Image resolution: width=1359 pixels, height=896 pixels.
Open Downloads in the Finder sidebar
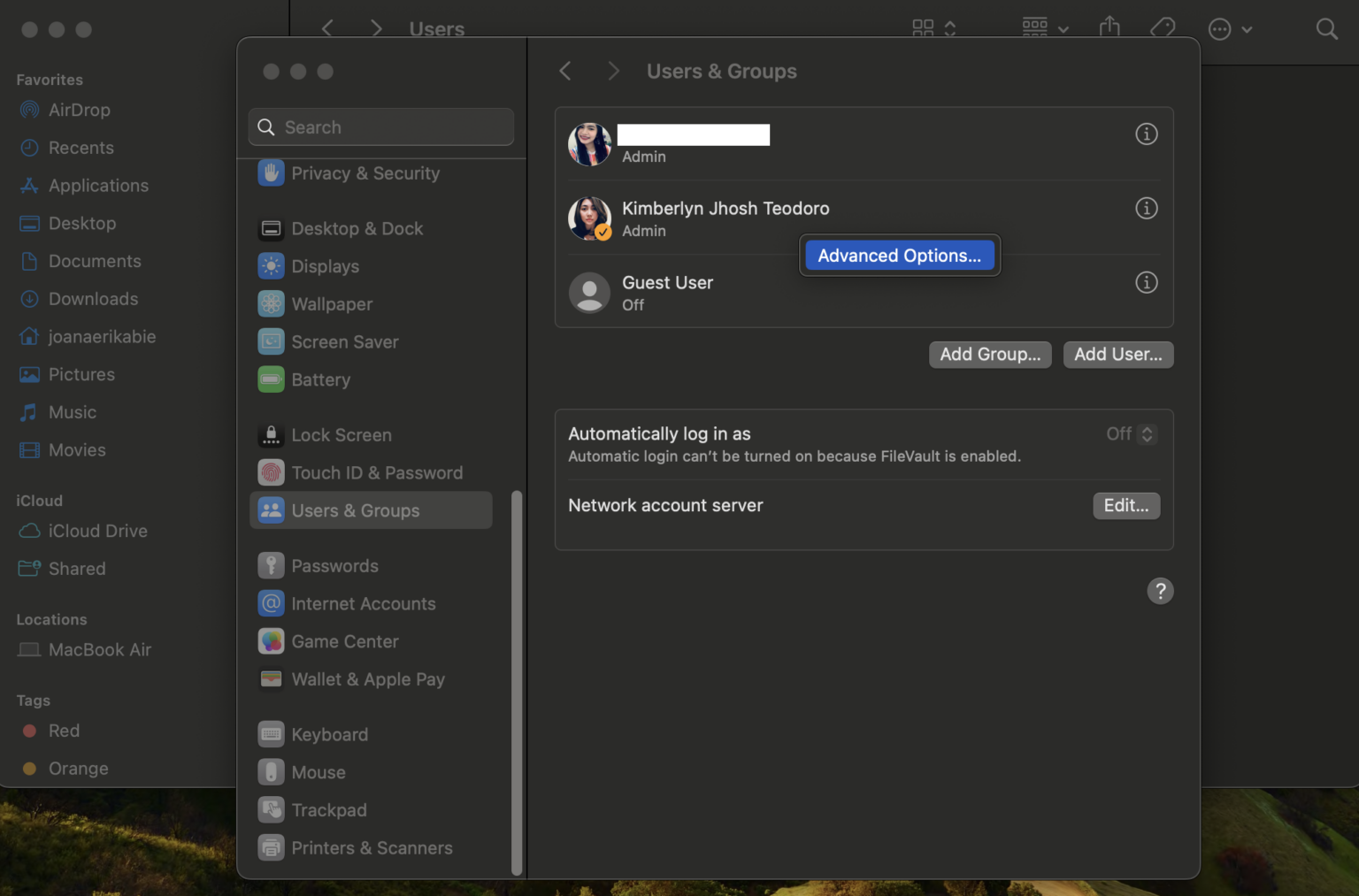tap(93, 299)
